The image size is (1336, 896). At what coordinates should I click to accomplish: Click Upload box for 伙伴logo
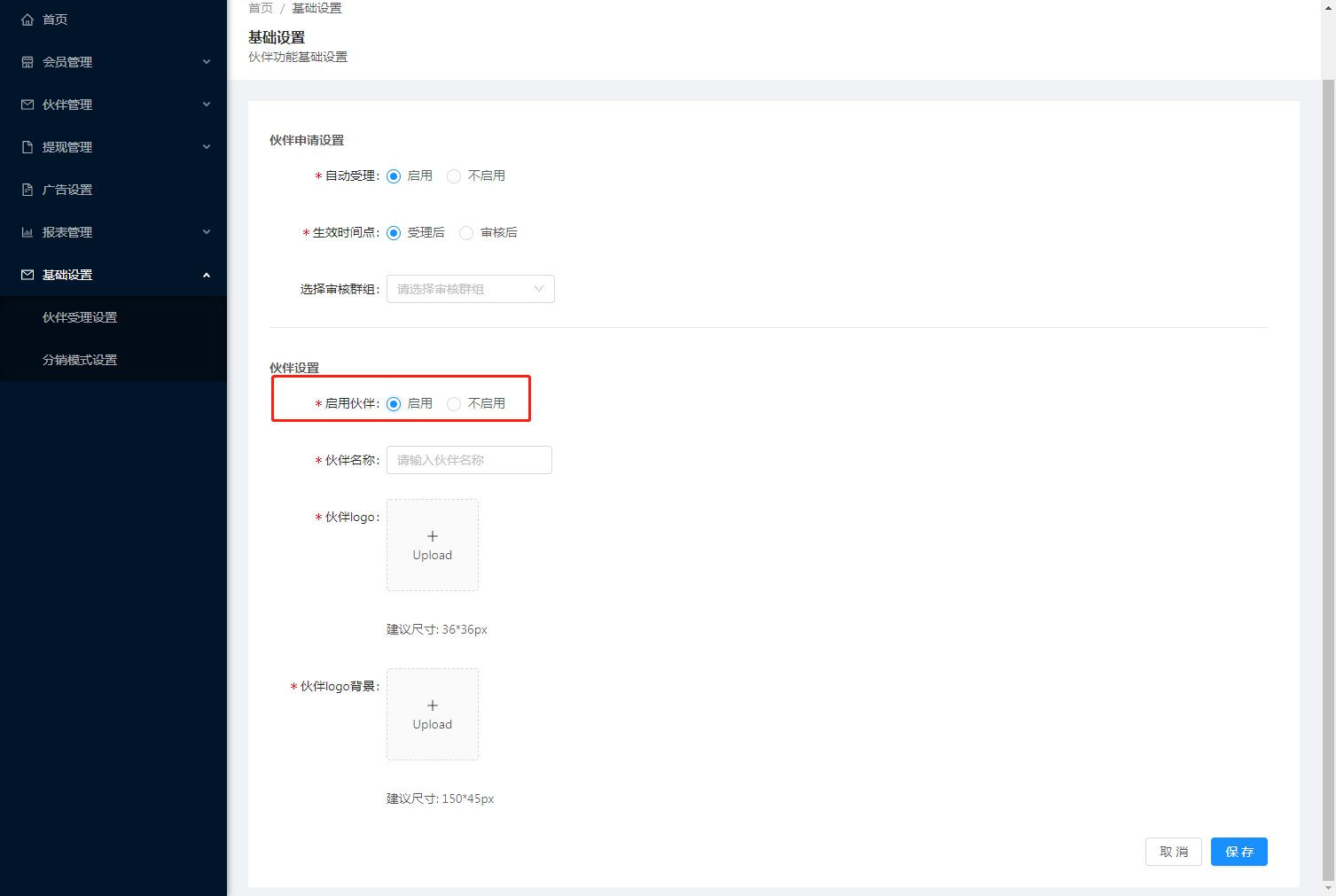(433, 545)
